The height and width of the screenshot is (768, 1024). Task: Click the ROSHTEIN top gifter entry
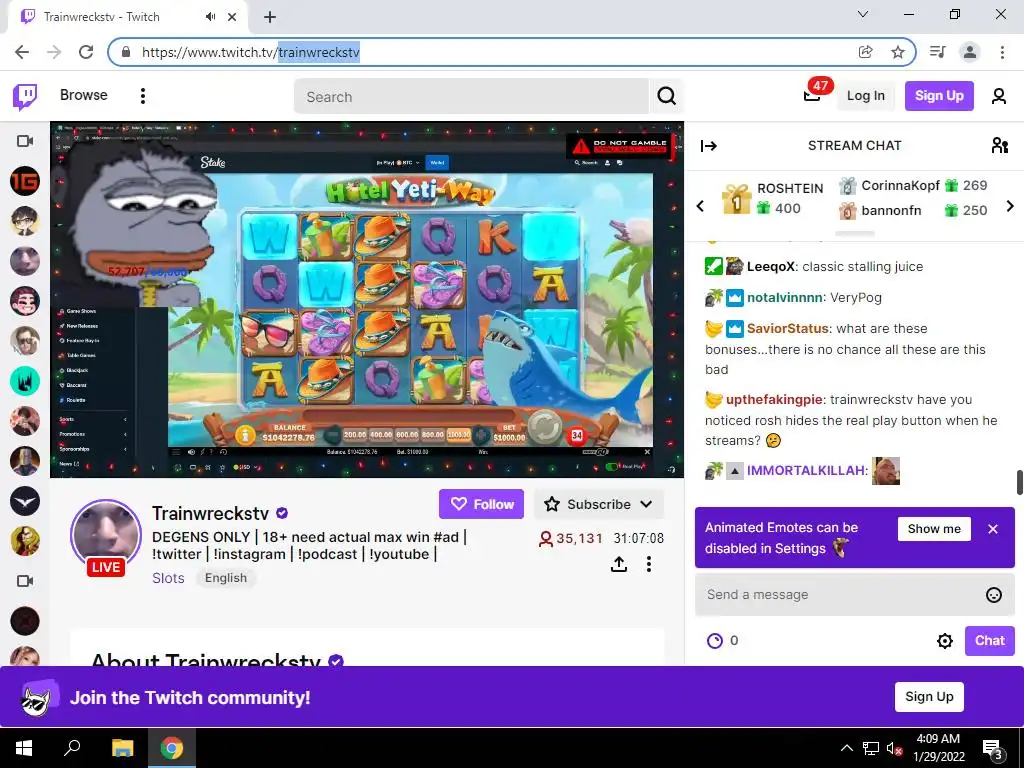click(x=773, y=198)
